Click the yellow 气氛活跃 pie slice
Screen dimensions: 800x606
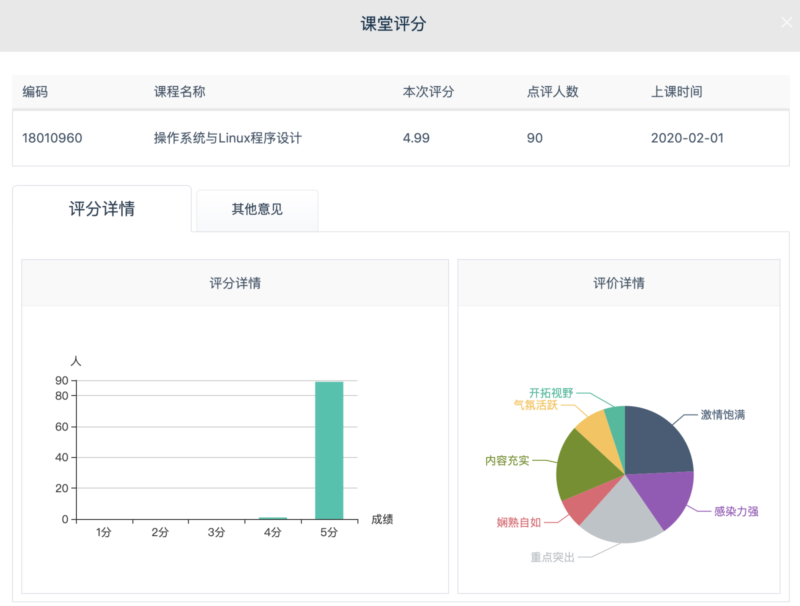592,425
